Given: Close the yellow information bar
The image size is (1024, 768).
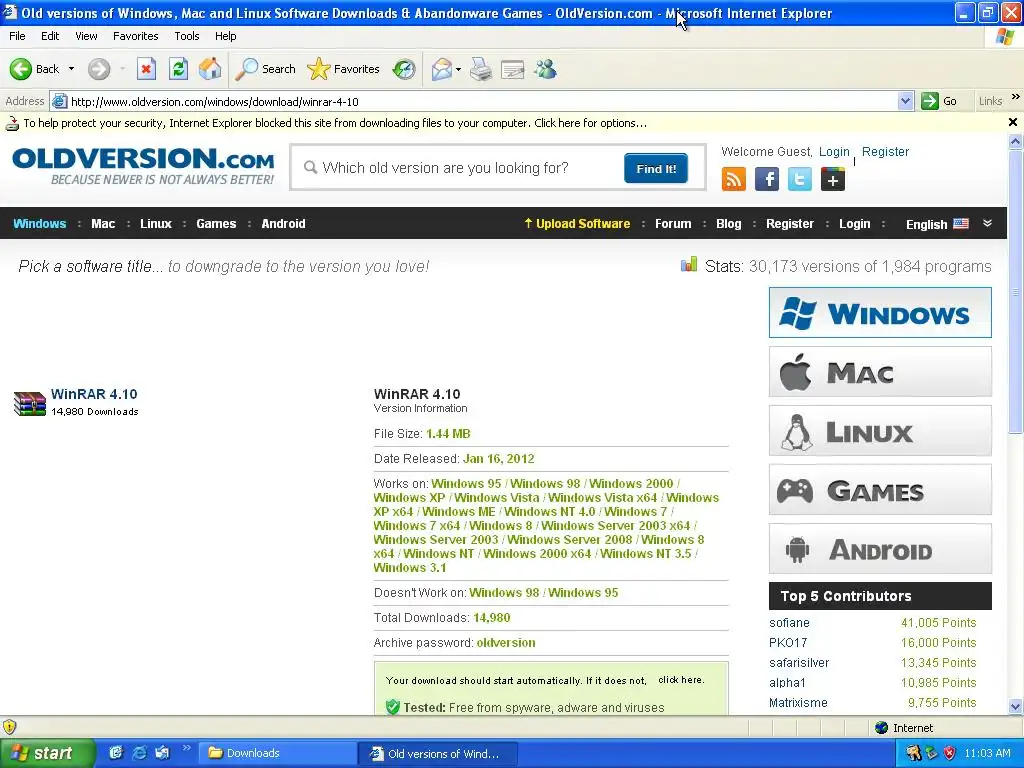Looking at the screenshot, I should [x=1013, y=122].
